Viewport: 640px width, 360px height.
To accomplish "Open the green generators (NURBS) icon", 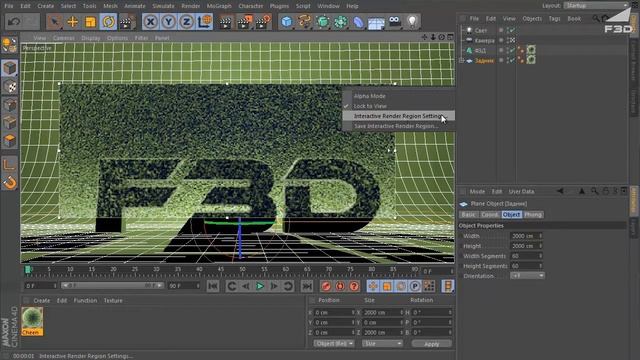I will pos(323,22).
